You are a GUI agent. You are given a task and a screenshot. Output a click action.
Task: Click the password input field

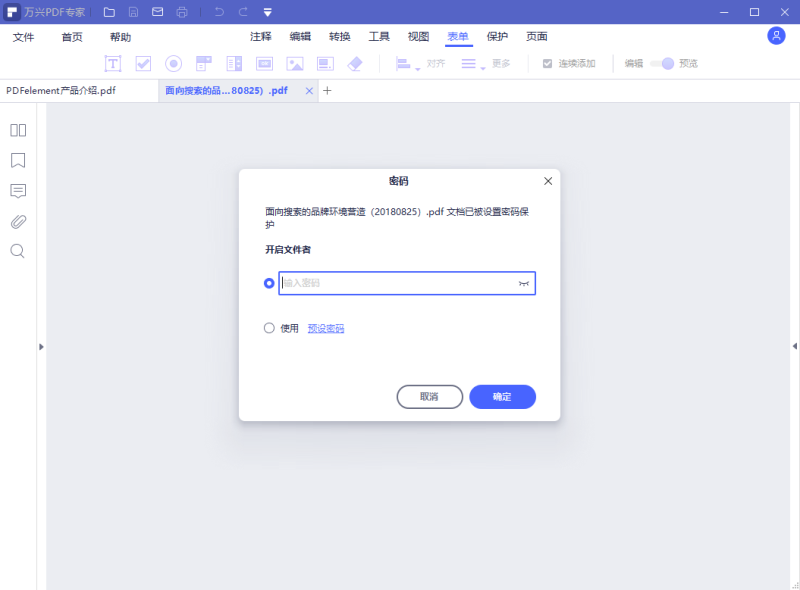click(x=406, y=283)
